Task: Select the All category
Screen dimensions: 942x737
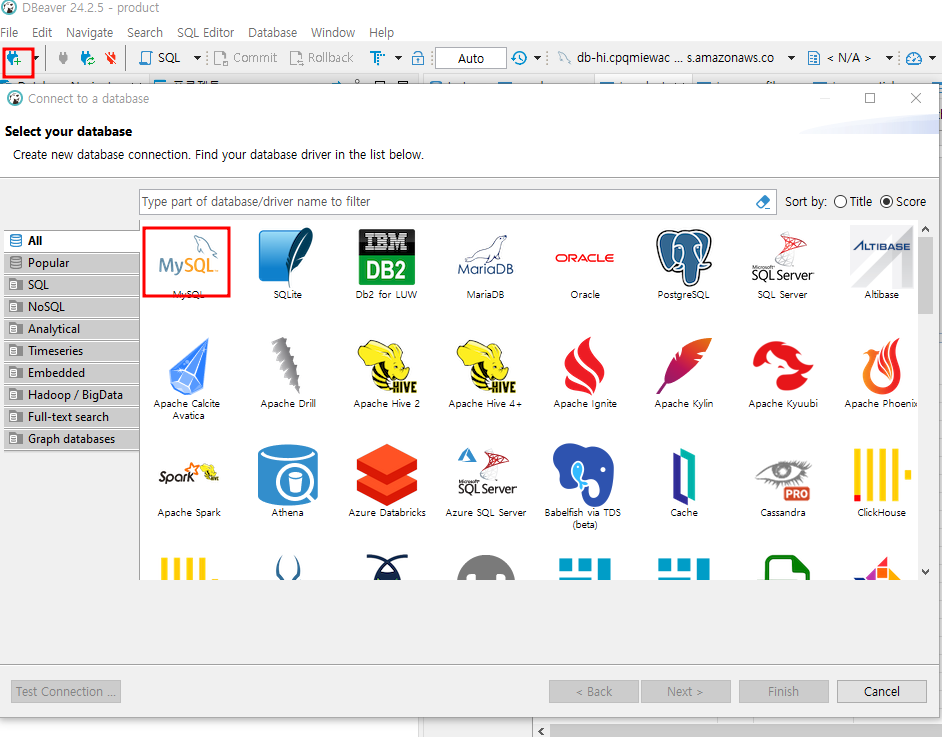Action: point(72,241)
